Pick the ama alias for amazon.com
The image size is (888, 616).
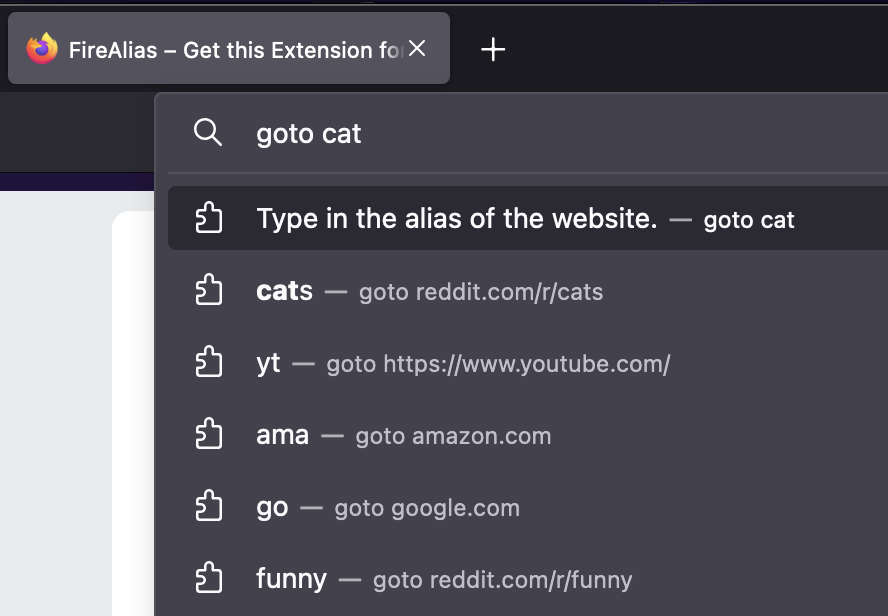point(528,434)
